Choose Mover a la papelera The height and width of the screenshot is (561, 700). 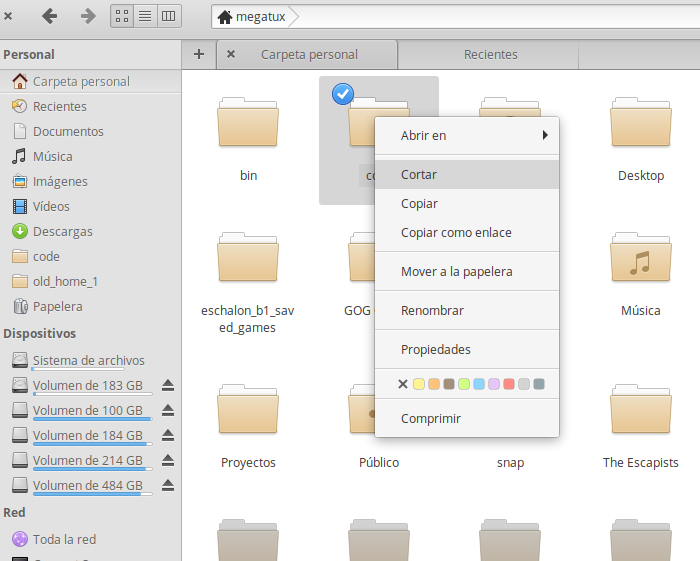click(x=467, y=271)
